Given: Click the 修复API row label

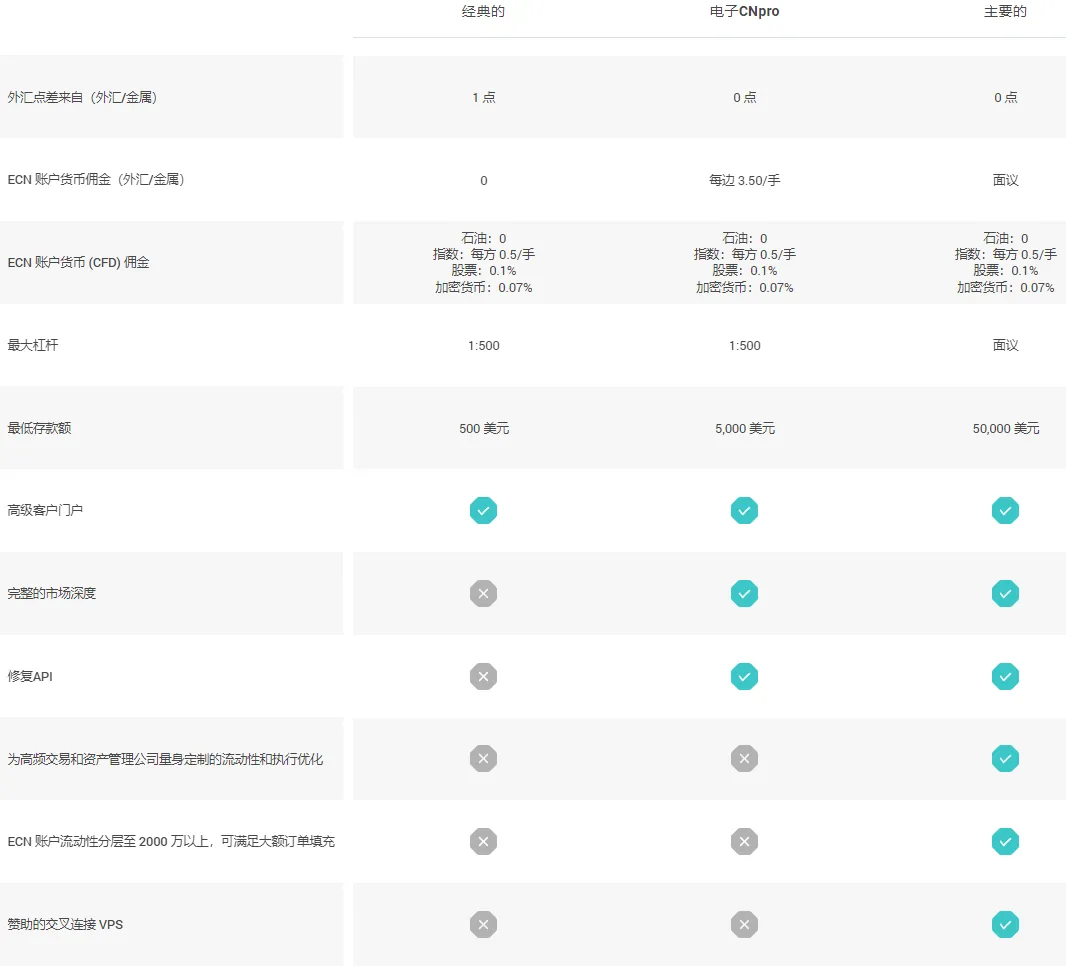Looking at the screenshot, I should point(30,676).
